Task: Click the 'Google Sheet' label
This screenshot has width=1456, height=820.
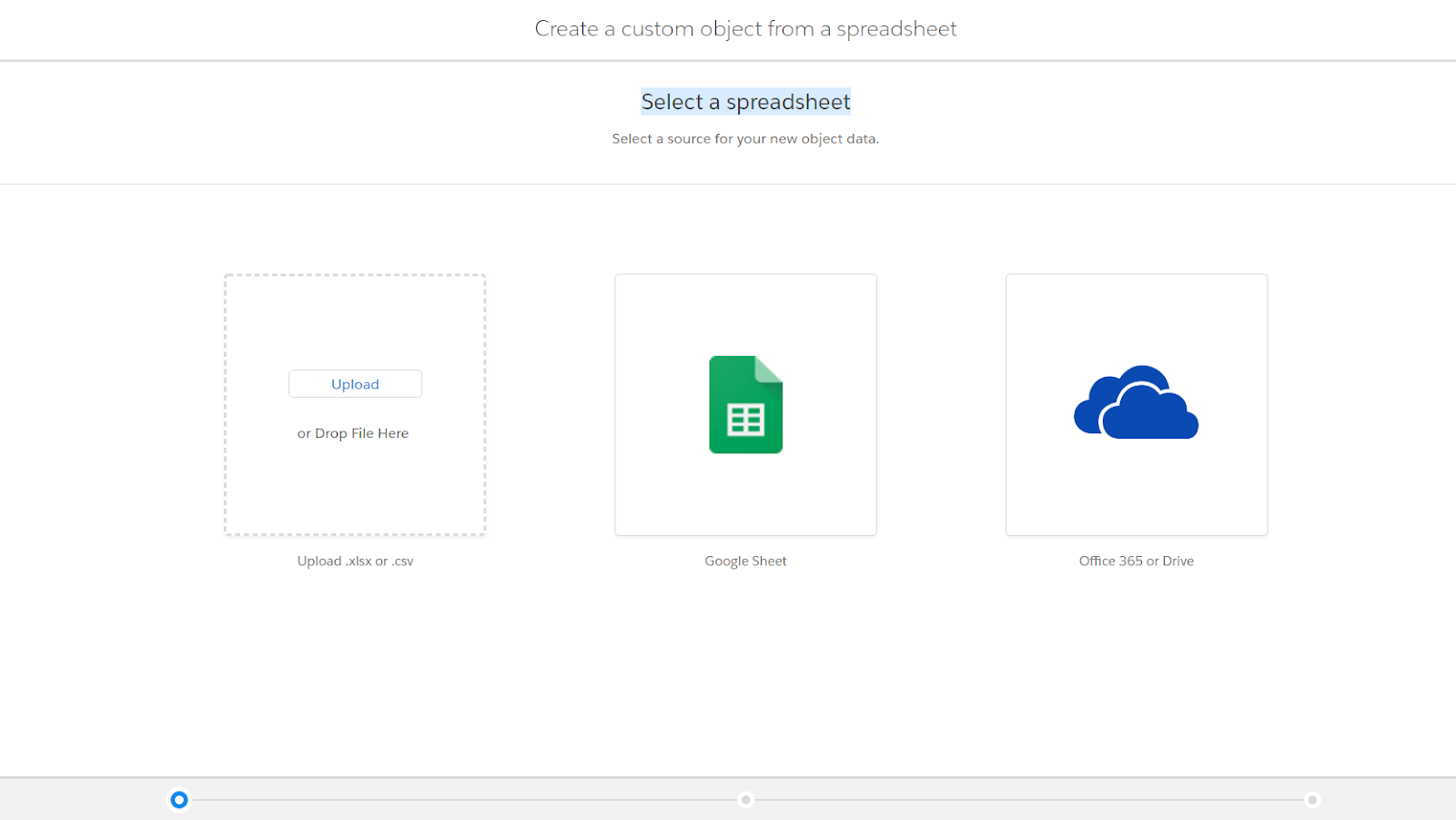Action: 745,561
